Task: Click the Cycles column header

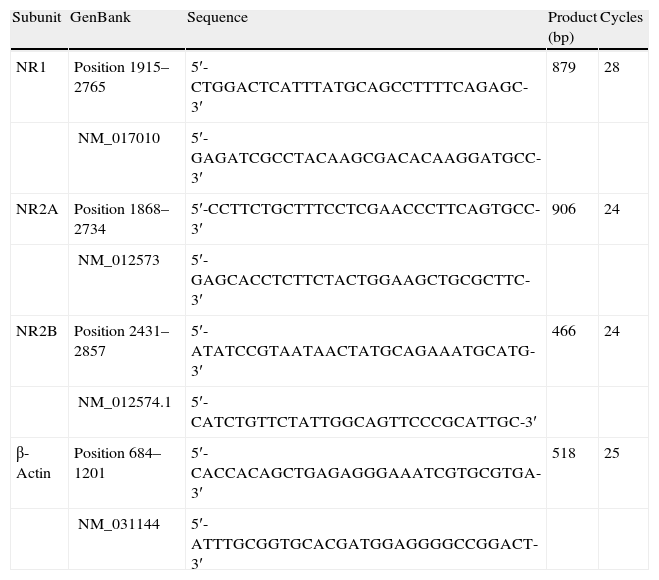Action: [x=621, y=18]
